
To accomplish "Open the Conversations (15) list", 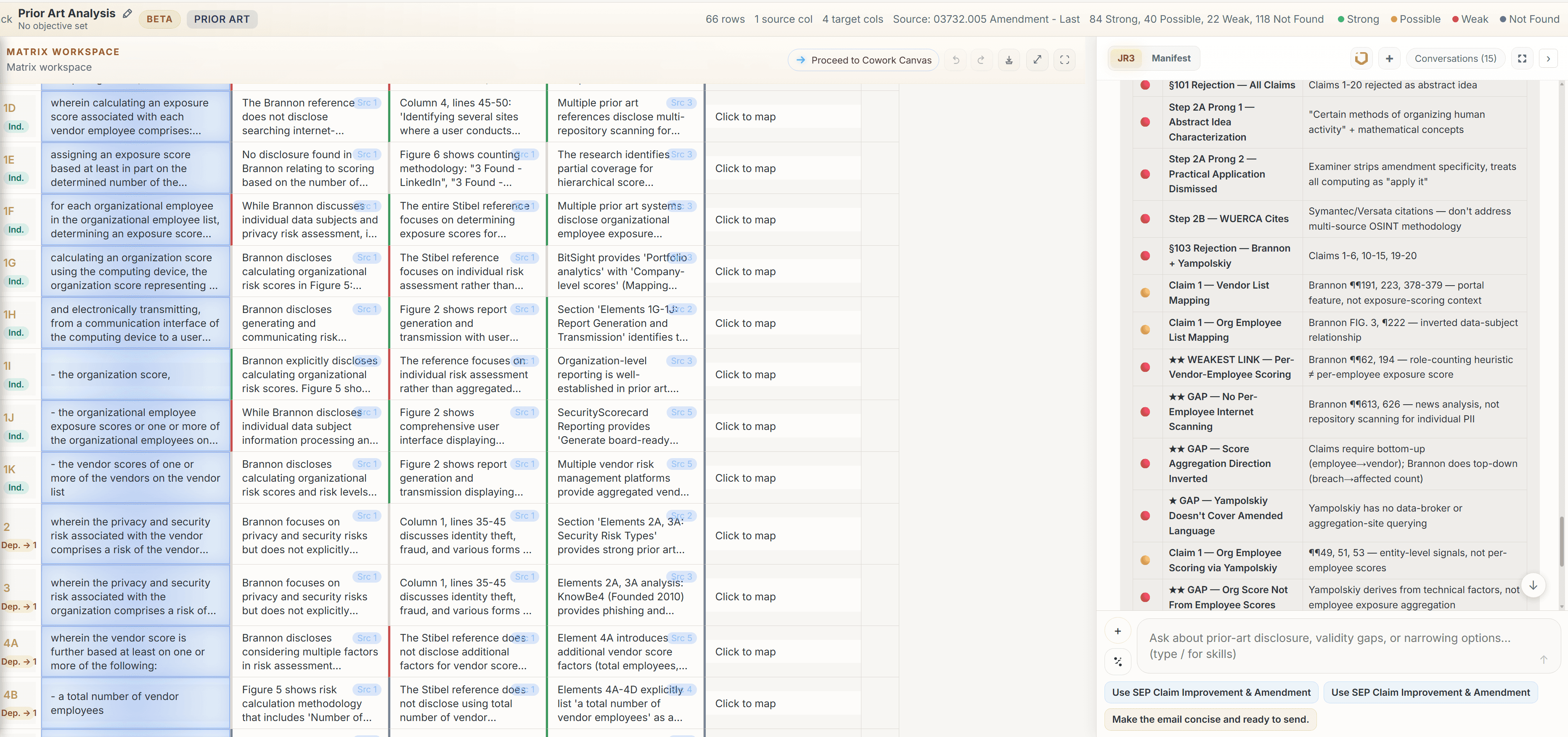I will pos(1455,58).
